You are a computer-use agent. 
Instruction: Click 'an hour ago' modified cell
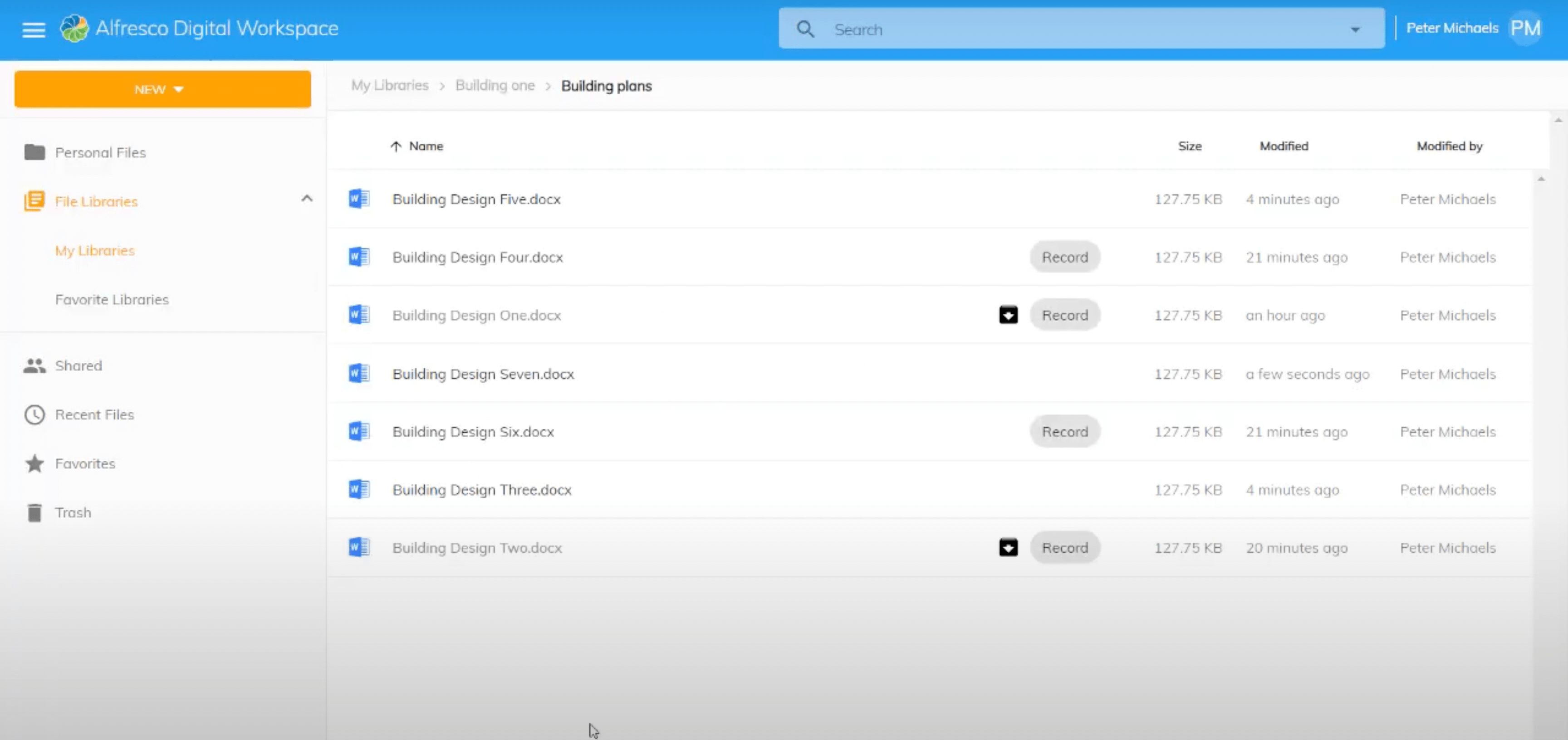coord(1285,315)
